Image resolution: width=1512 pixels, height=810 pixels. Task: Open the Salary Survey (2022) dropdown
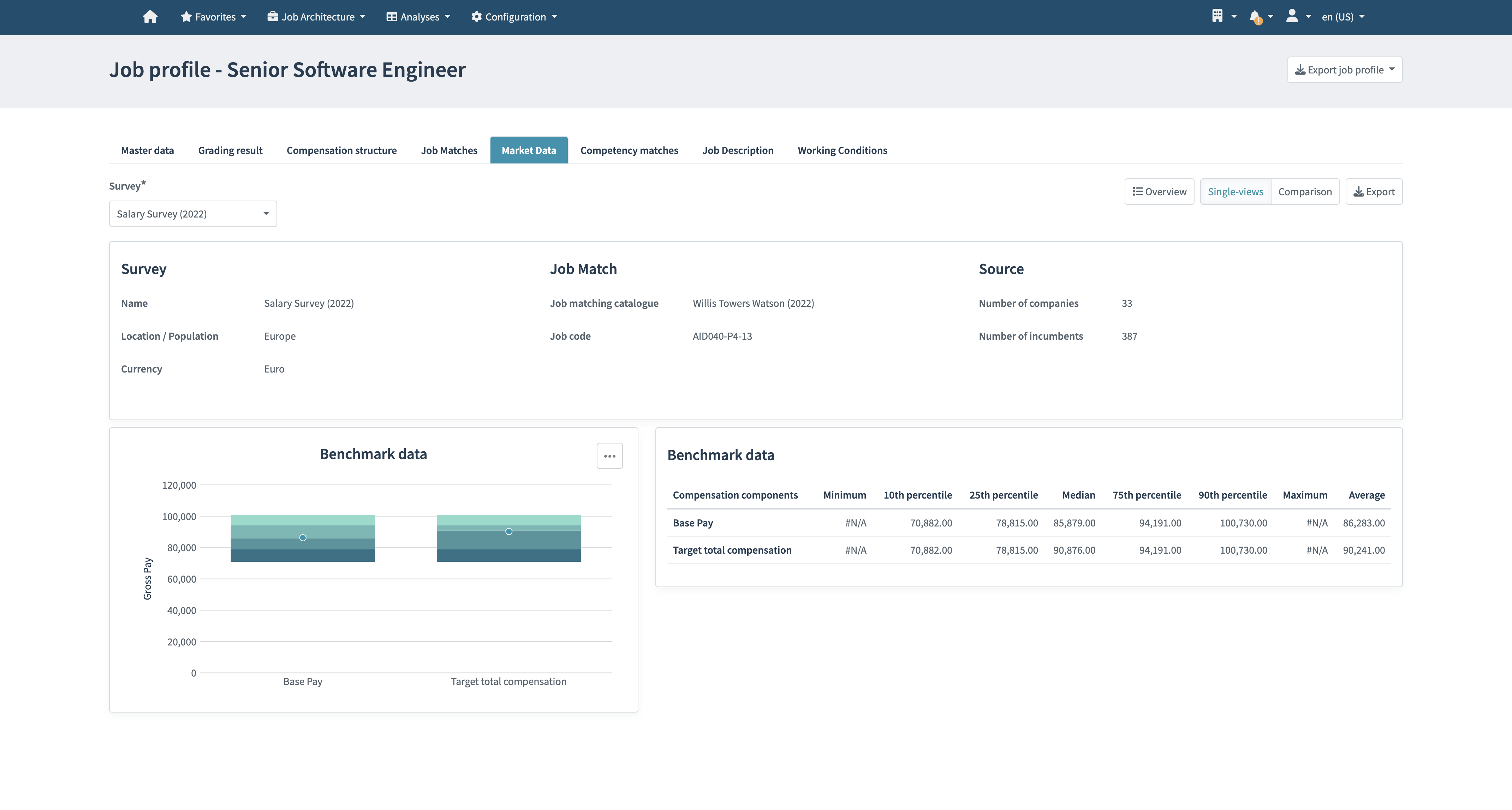pos(192,214)
